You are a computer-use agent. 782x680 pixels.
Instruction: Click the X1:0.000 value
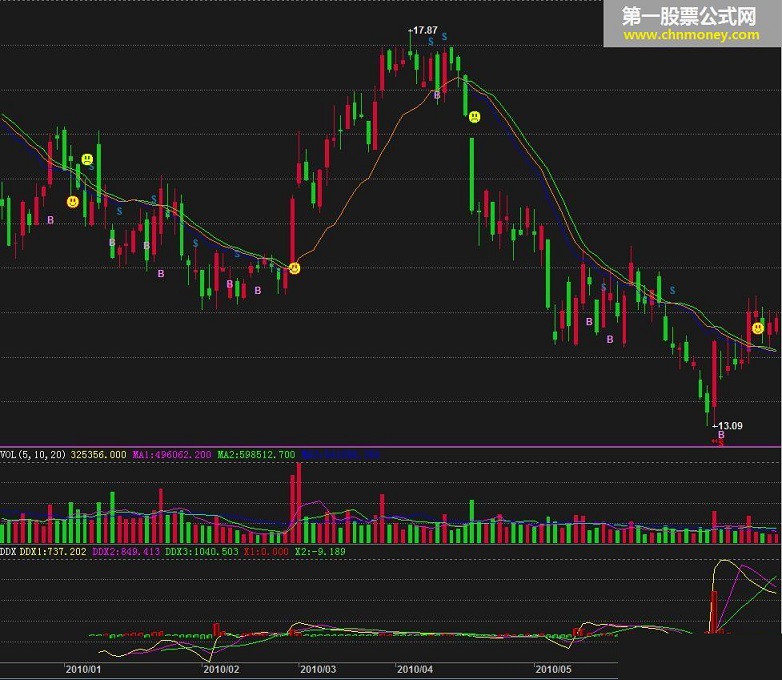[x=266, y=551]
